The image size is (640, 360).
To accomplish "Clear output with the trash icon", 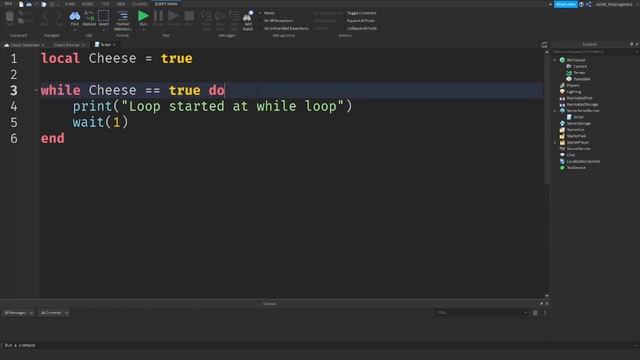I will tap(535, 313).
